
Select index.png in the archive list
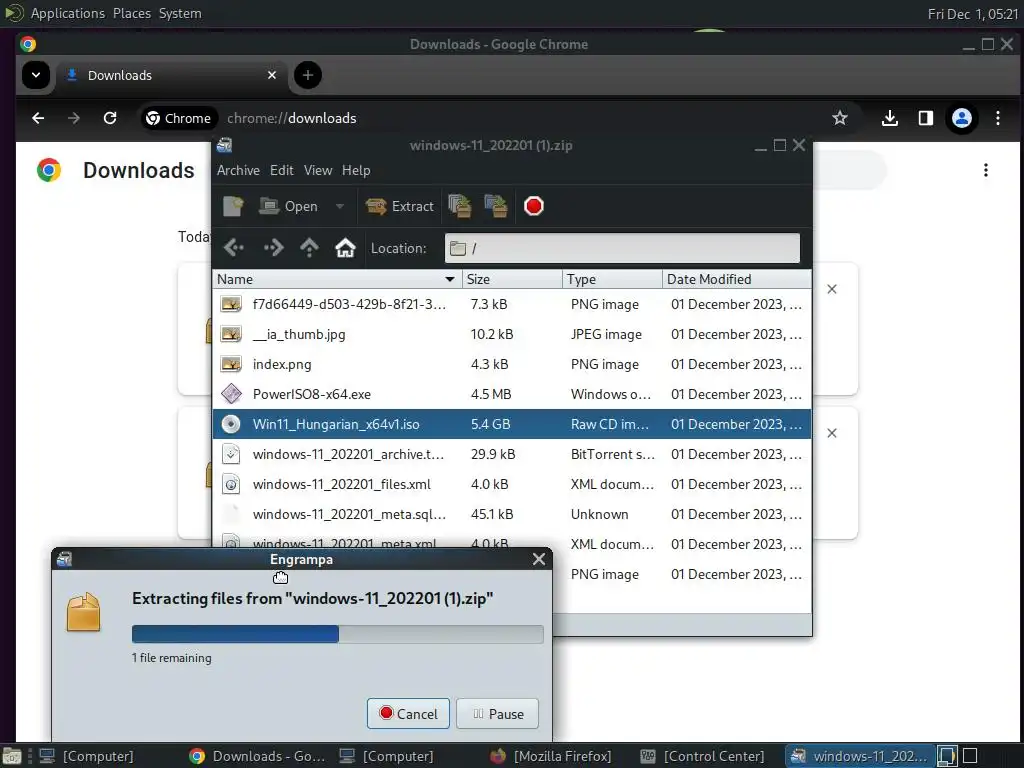coord(512,364)
